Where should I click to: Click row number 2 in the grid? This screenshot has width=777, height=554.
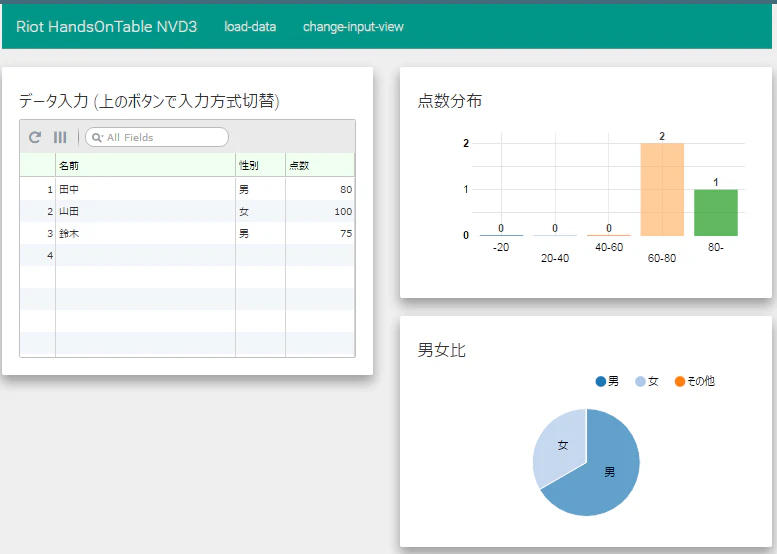coord(38,212)
